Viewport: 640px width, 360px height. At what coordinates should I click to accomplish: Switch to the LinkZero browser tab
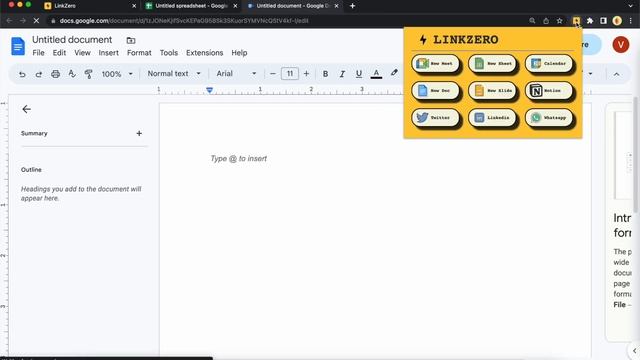[x=90, y=6]
